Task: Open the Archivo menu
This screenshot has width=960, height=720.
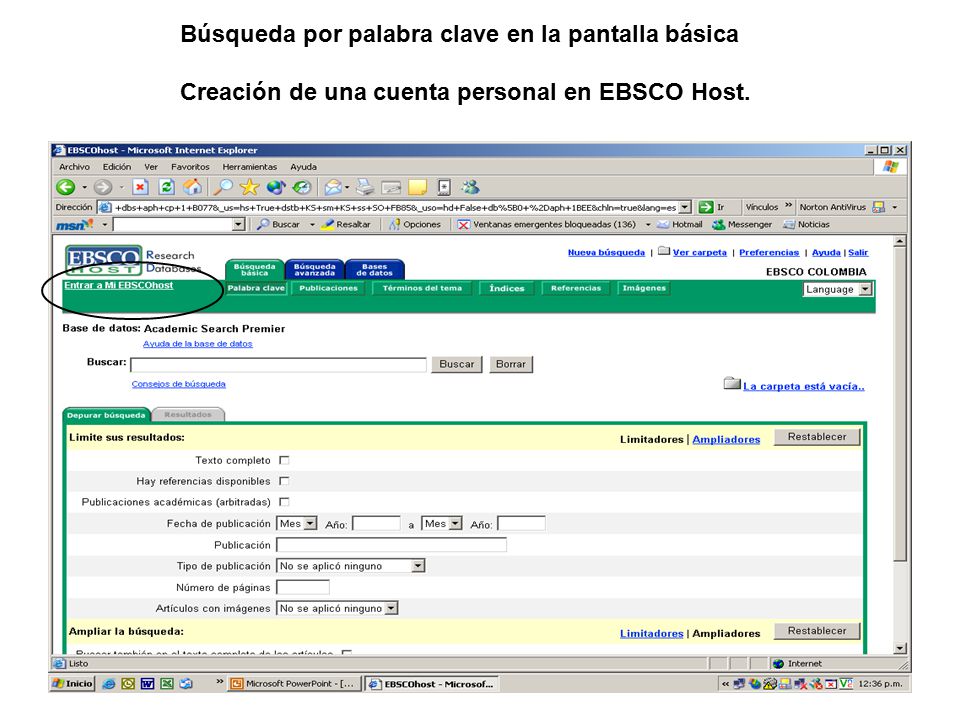Action: point(74,167)
